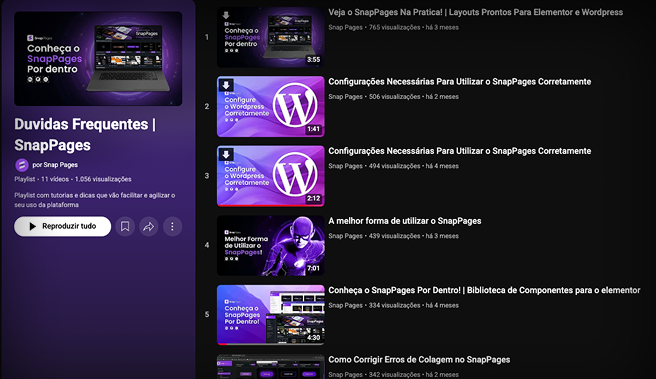Open 'Veja o SnapPages Na Pratica!' video title
Screen dimensions: 656x379
click(475, 12)
